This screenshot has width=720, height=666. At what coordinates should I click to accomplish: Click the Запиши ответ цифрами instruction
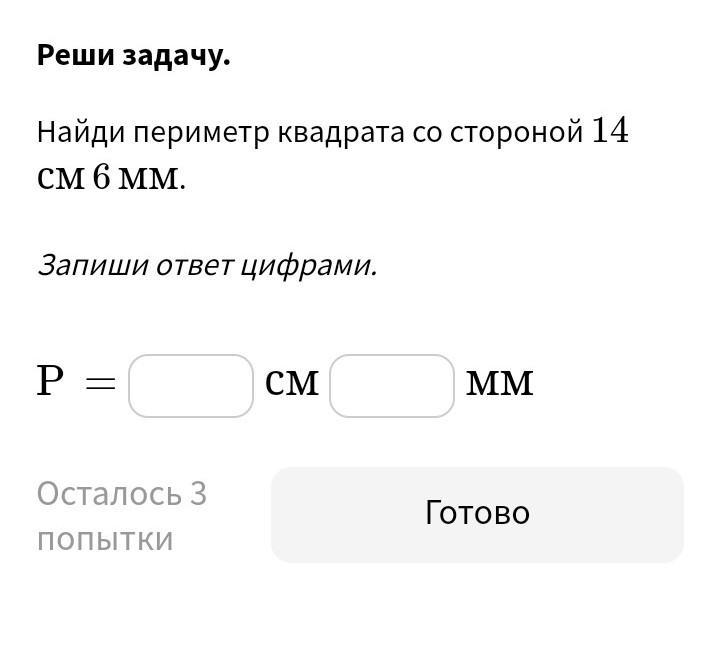[207, 265]
